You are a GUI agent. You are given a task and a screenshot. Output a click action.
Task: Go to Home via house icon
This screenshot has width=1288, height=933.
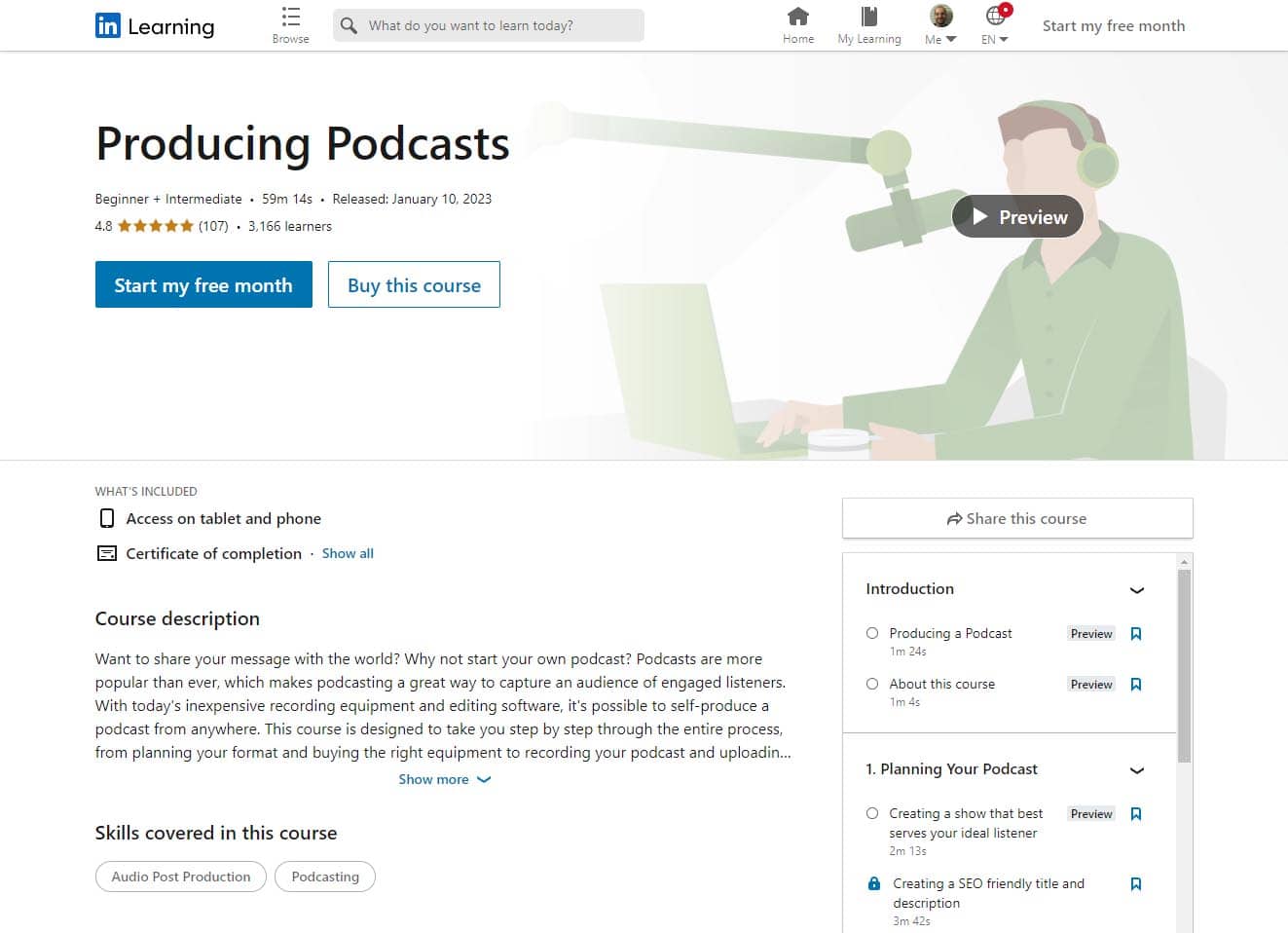click(x=798, y=17)
